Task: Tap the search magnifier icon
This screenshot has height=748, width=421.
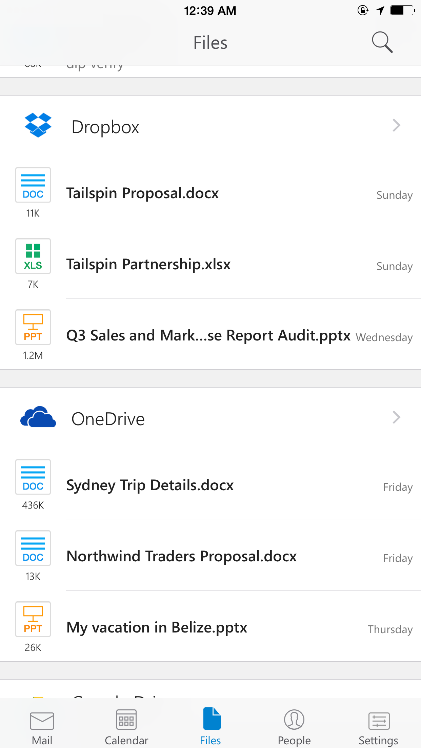Action: click(x=382, y=42)
